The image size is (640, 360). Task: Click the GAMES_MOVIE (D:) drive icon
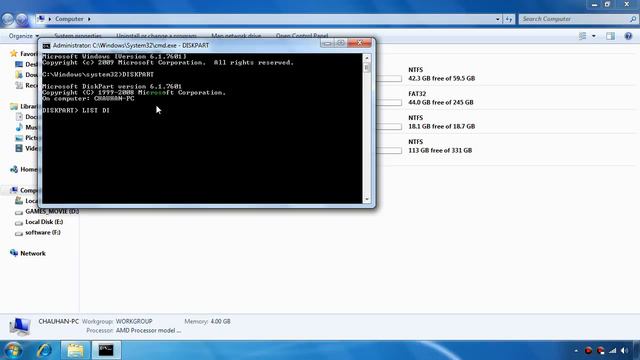[19, 212]
